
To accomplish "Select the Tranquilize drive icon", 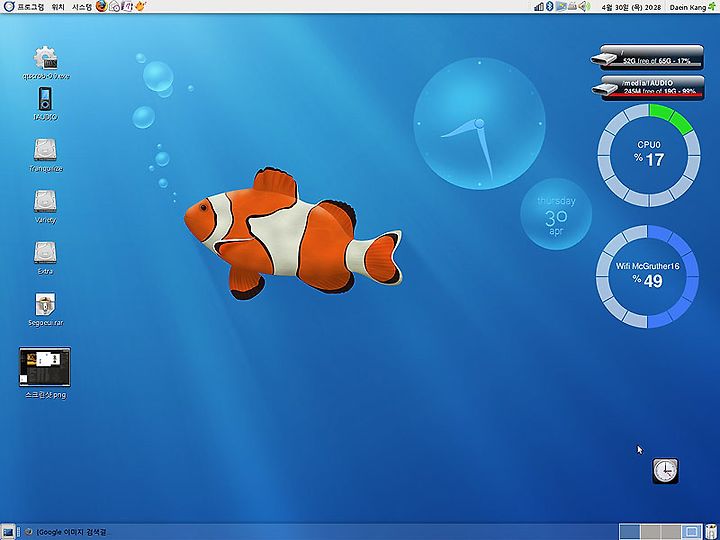I will click(x=45, y=155).
